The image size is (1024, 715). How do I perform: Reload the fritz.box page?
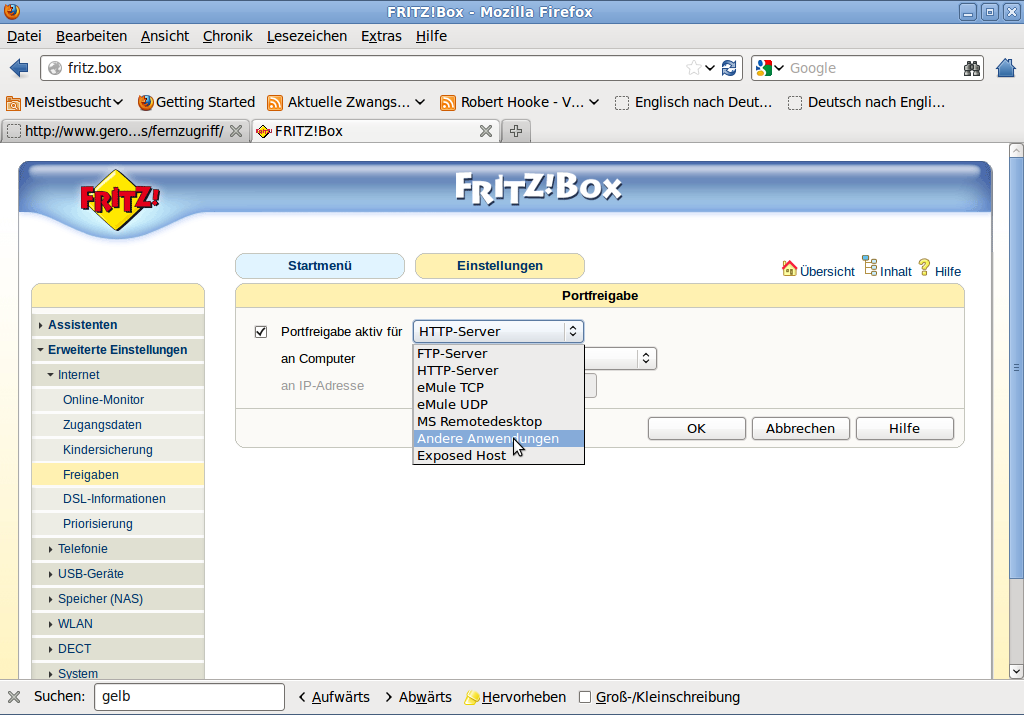pyautogui.click(x=729, y=68)
